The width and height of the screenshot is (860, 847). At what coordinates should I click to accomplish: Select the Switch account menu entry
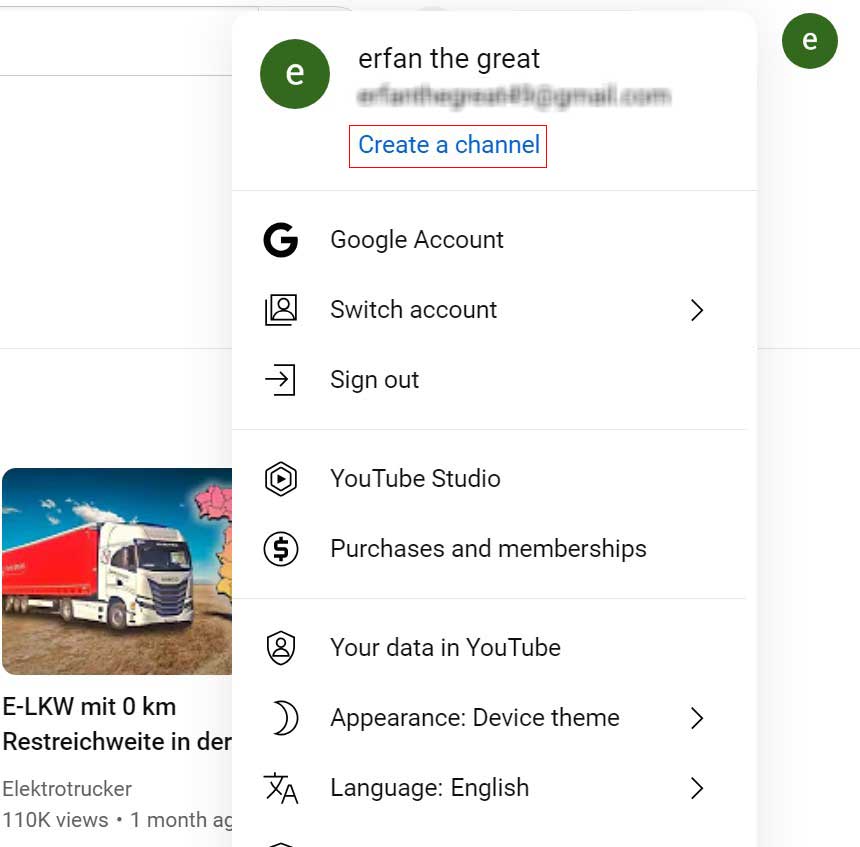[x=489, y=310]
